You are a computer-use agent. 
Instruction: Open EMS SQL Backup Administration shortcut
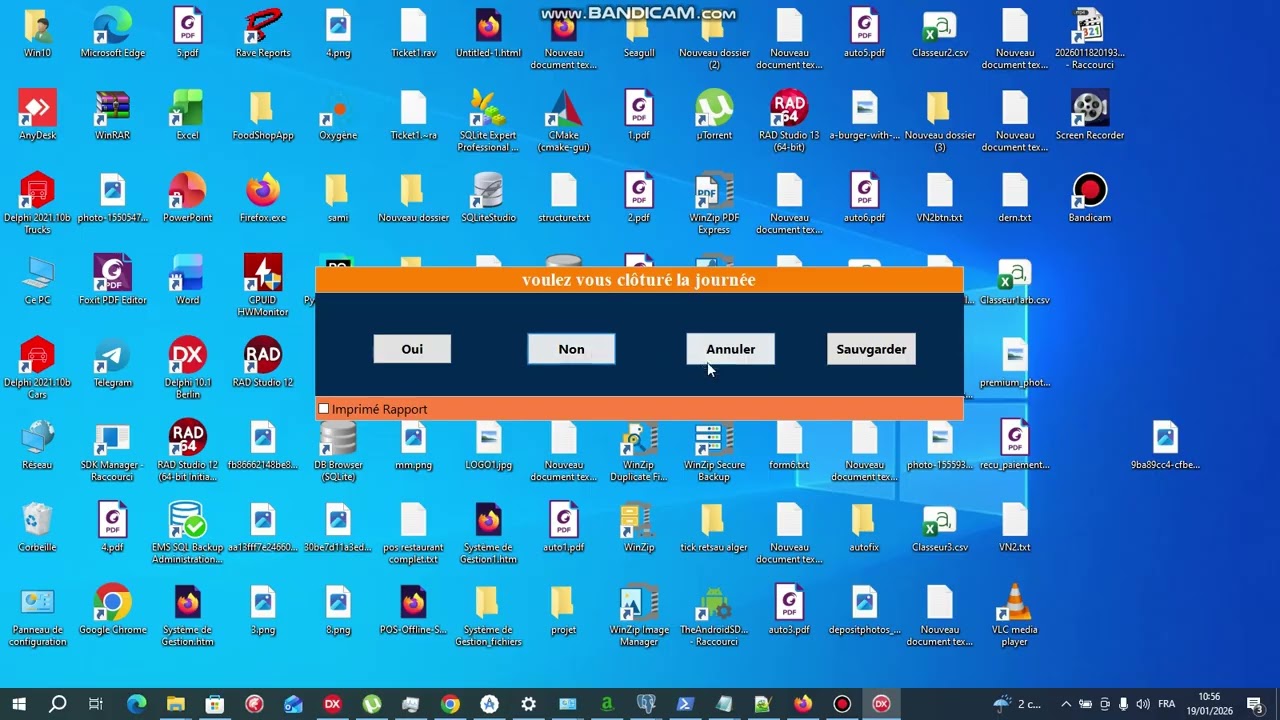pyautogui.click(x=187, y=533)
